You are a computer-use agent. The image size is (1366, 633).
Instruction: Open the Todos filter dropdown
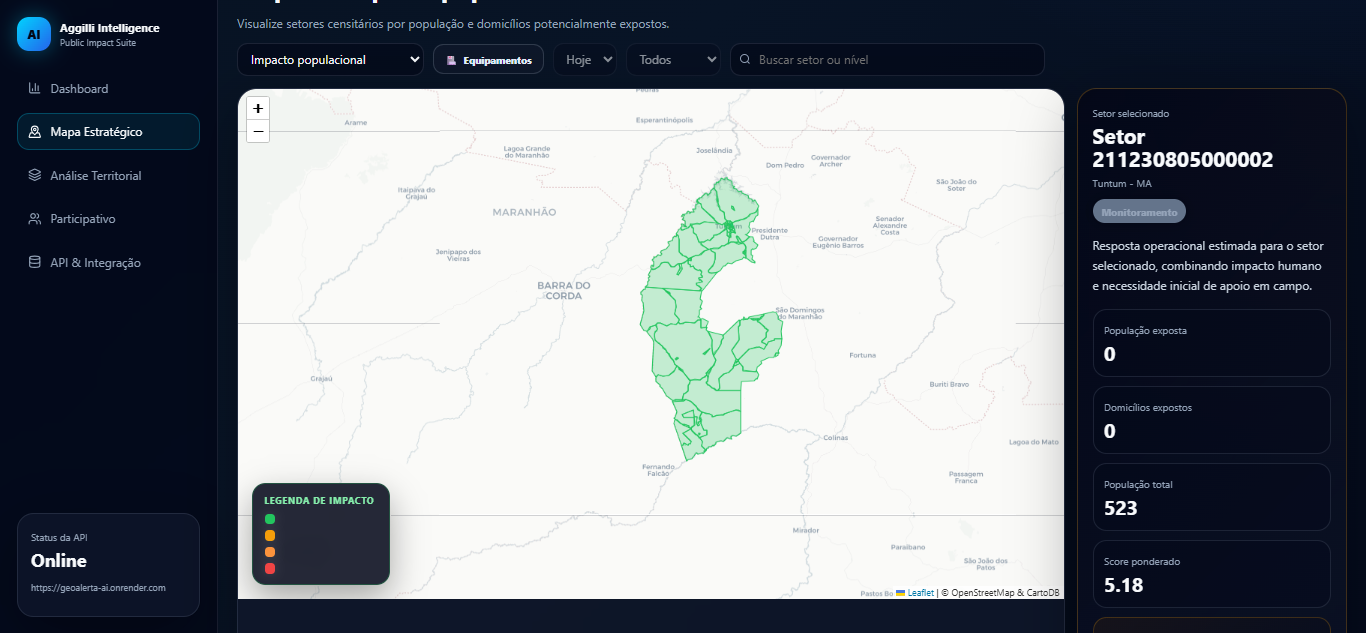pos(673,60)
